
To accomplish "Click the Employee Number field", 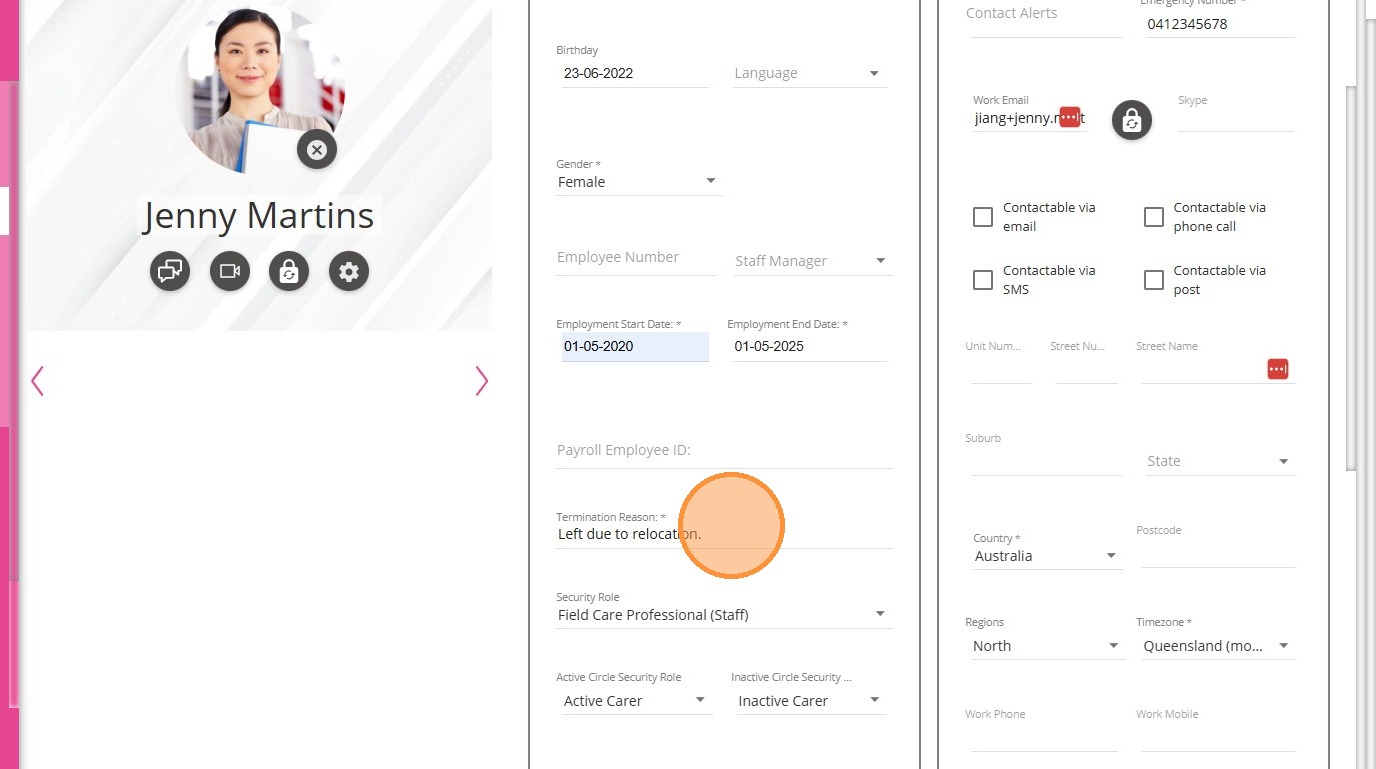I will 635,258.
